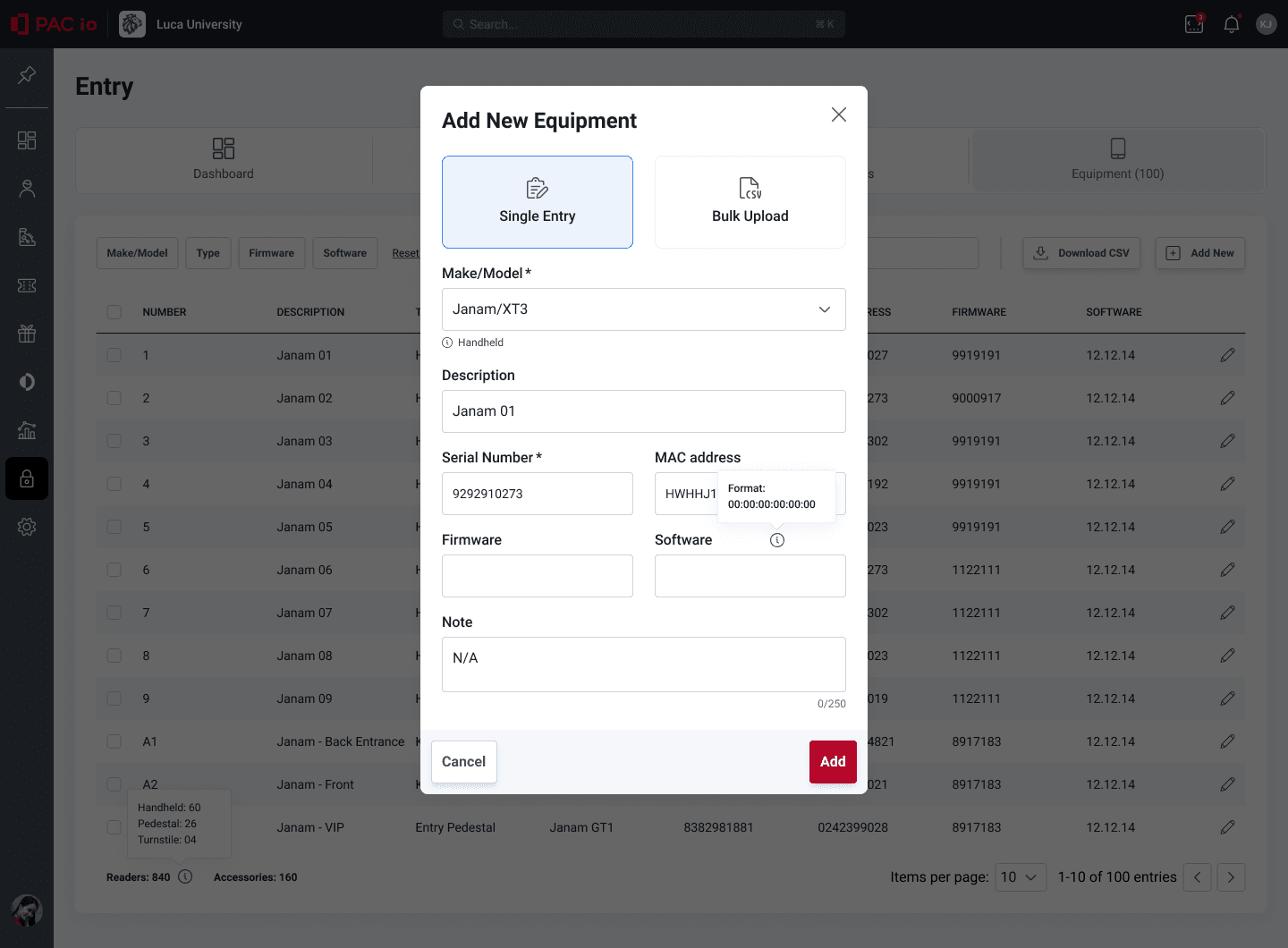The image size is (1288, 948).
Task: Open the Firmware filter
Action: 272,253
